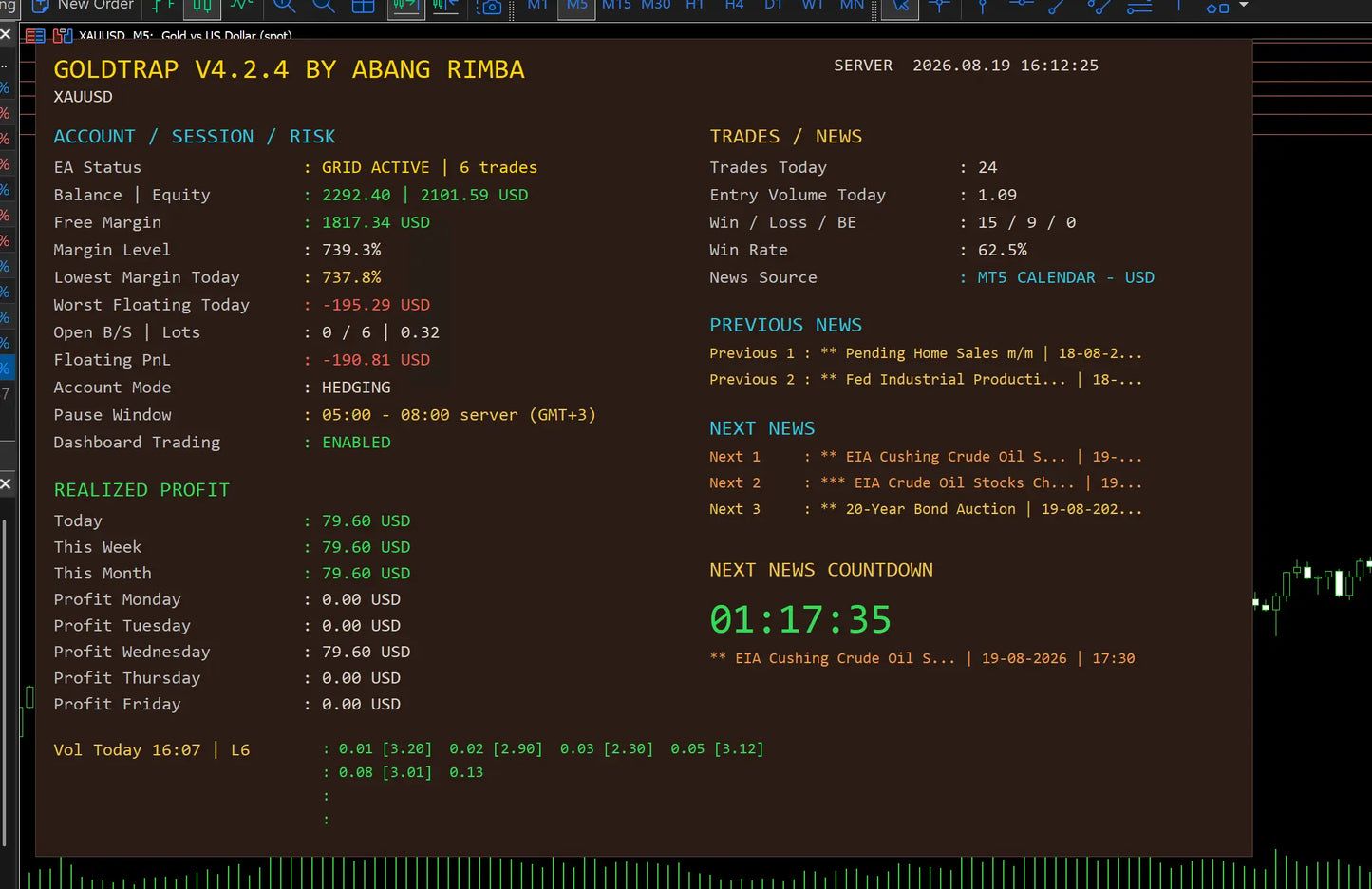The height and width of the screenshot is (889, 1372).
Task: Click the server time 2026.08.19 16:12:25
Action: [x=1006, y=66]
